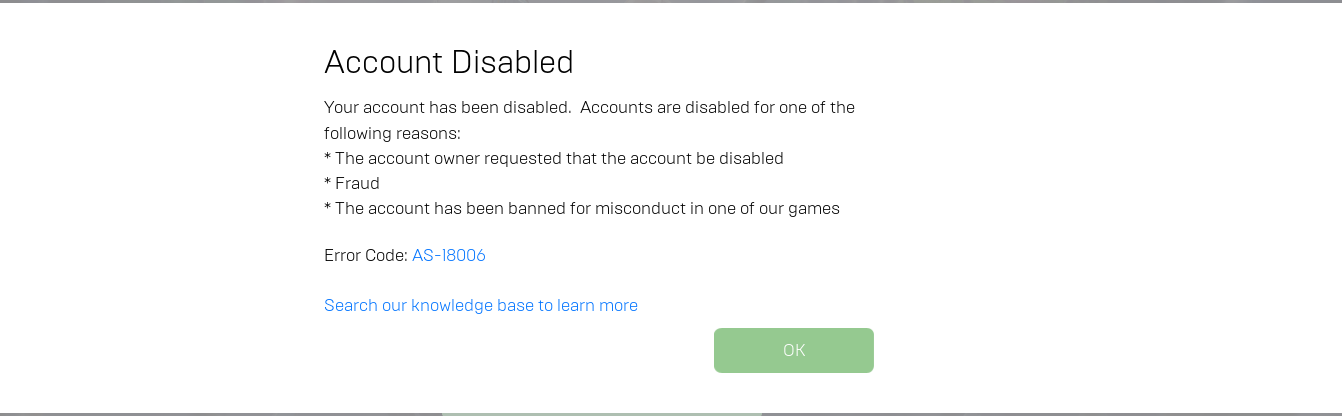Open the Search our knowledge base link
The height and width of the screenshot is (416, 1342).
coord(480,305)
